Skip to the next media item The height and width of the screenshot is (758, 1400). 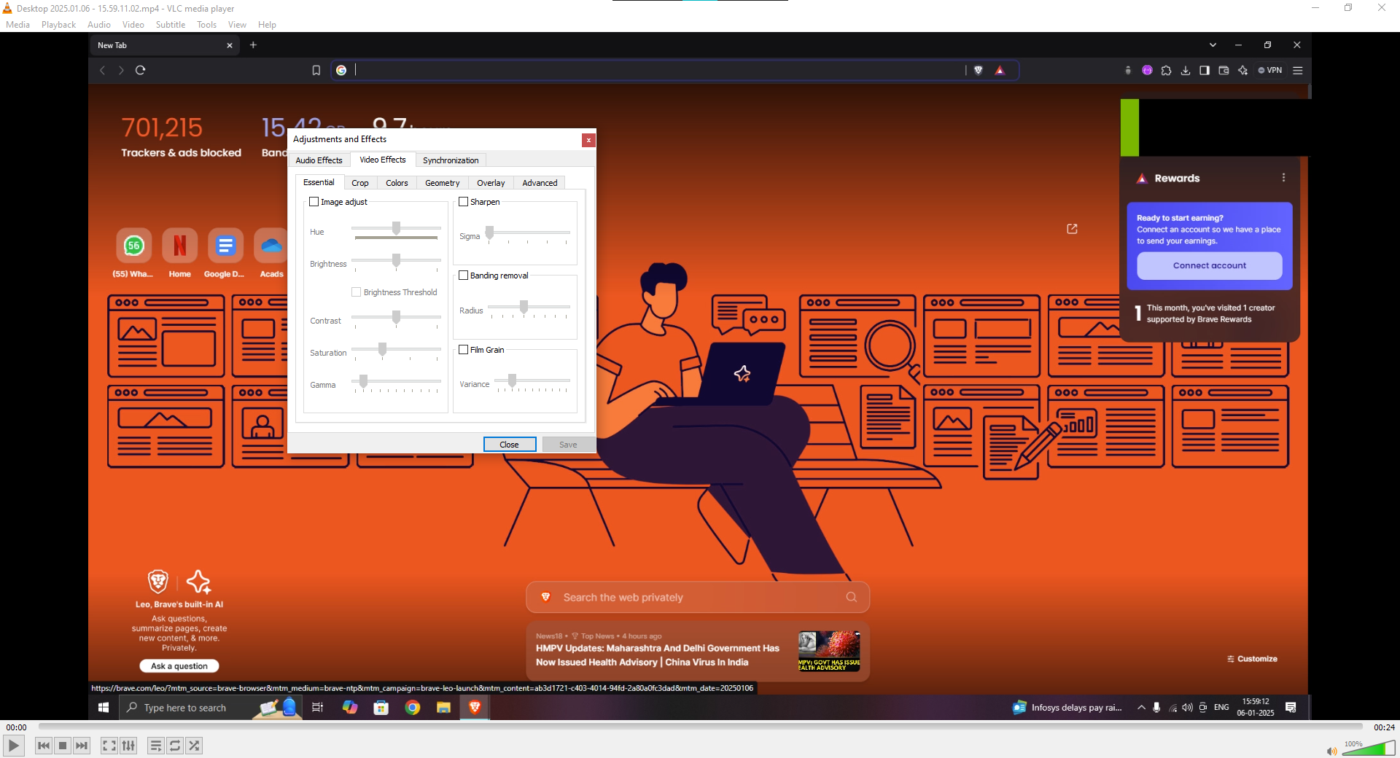point(82,746)
